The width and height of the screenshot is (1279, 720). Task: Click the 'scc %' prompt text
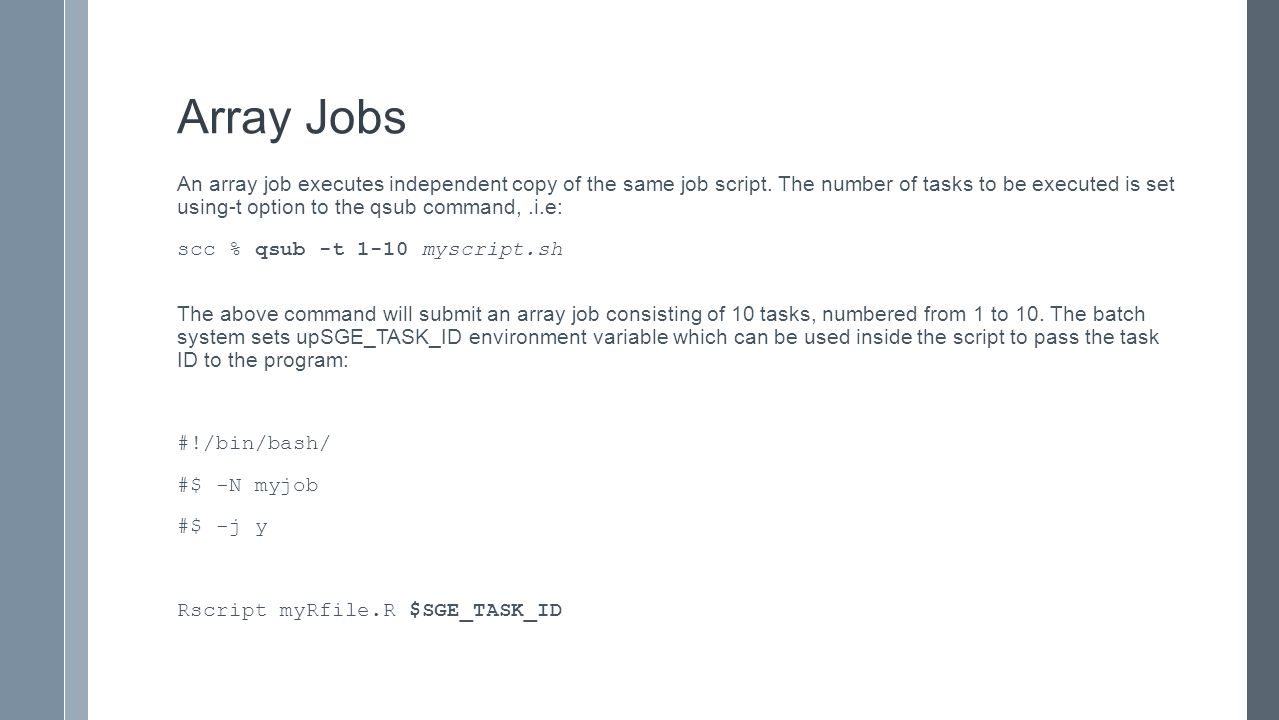tap(209, 250)
